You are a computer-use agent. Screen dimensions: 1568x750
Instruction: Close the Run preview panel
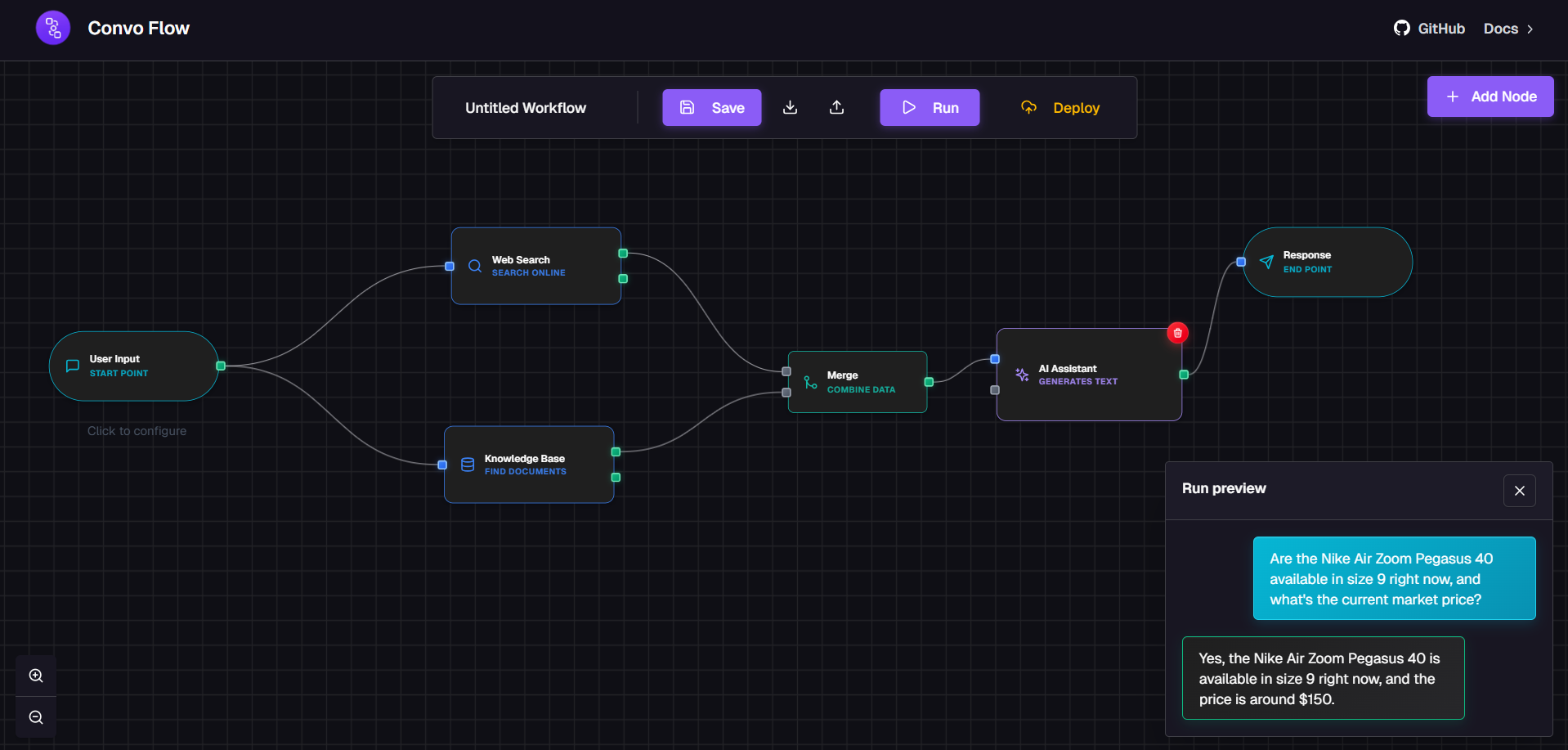[x=1519, y=490]
